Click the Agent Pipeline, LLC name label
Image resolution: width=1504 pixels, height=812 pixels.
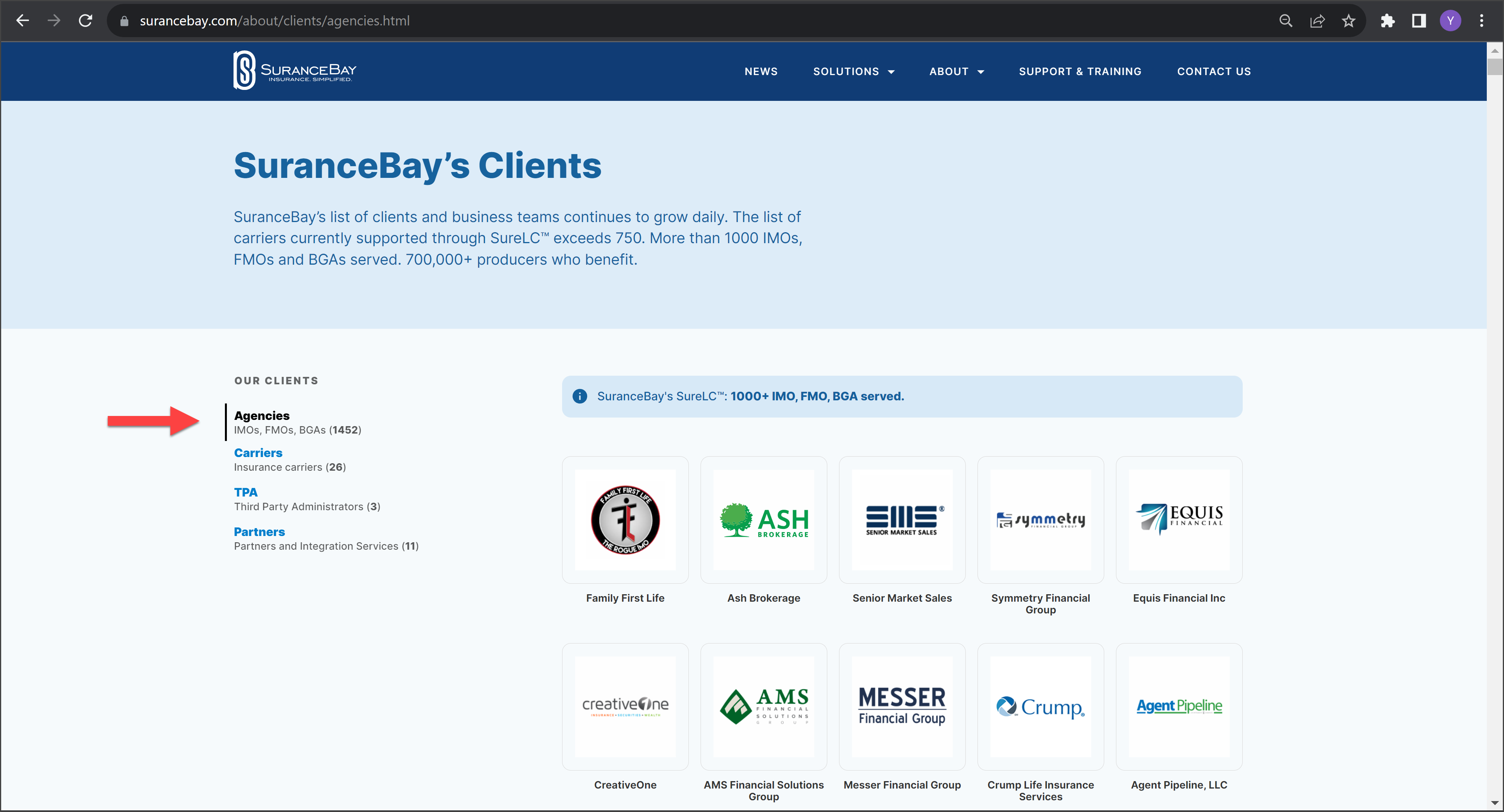tap(1179, 785)
